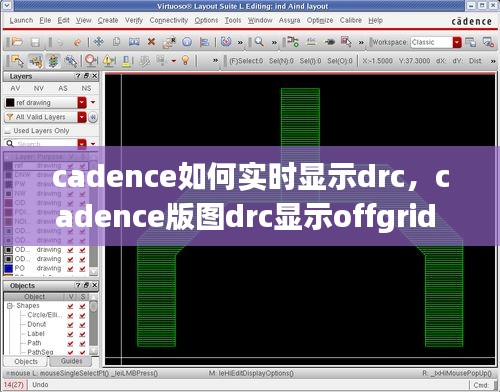The width and height of the screenshot is (500, 392).
Task: Float the Objects panel with undock icon
Action: [x=86, y=285]
